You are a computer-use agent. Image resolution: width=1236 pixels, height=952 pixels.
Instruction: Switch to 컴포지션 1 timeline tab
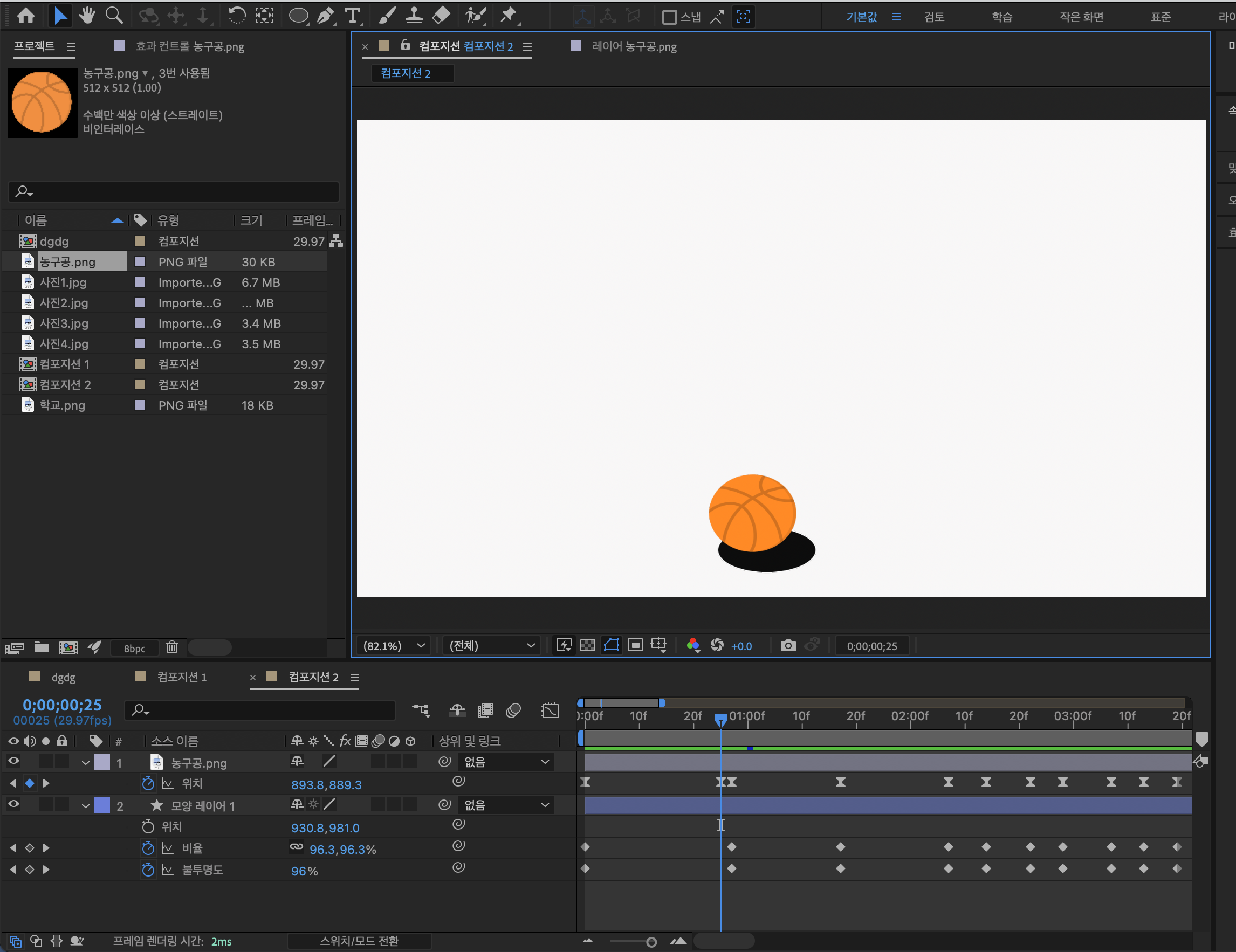pos(181,677)
